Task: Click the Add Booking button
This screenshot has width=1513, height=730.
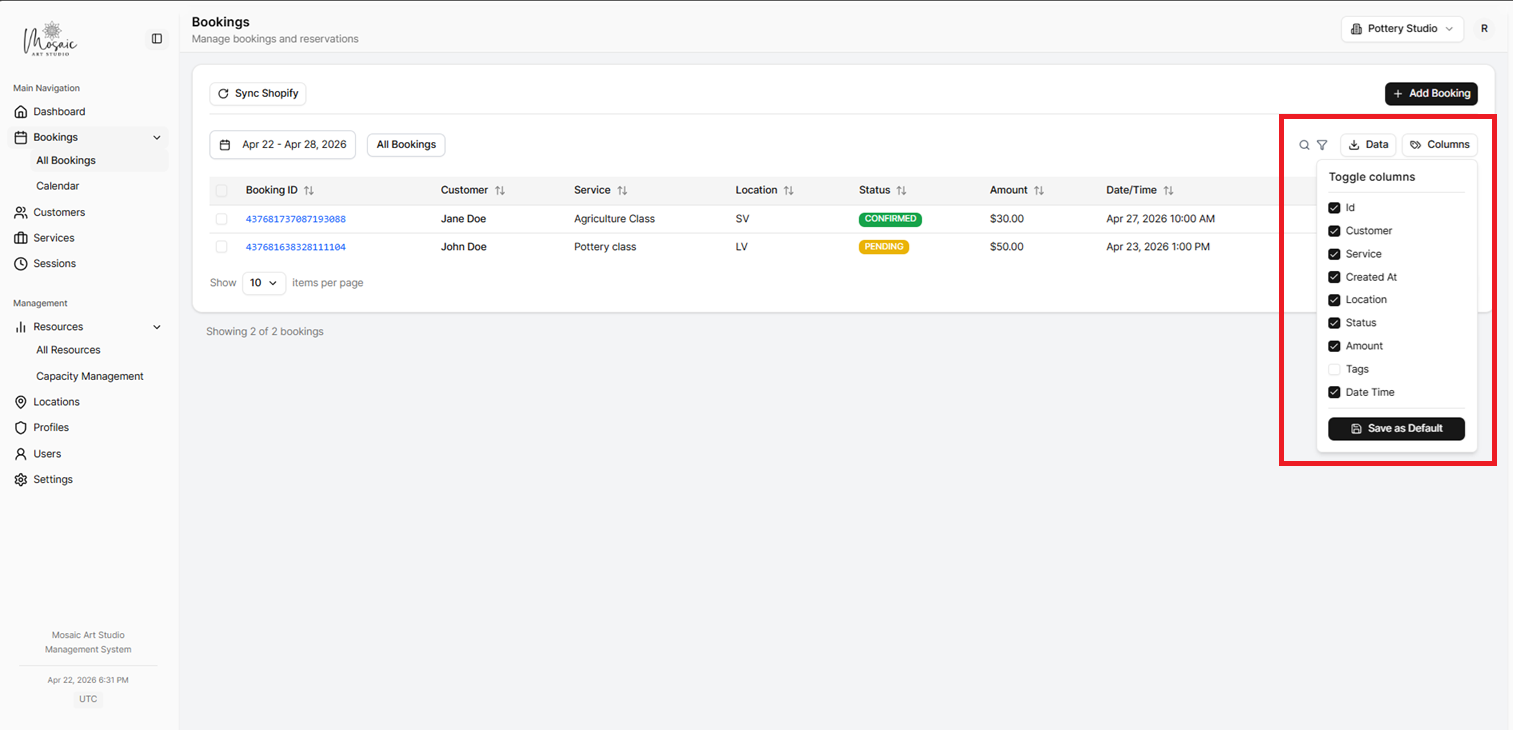Action: (x=1431, y=93)
